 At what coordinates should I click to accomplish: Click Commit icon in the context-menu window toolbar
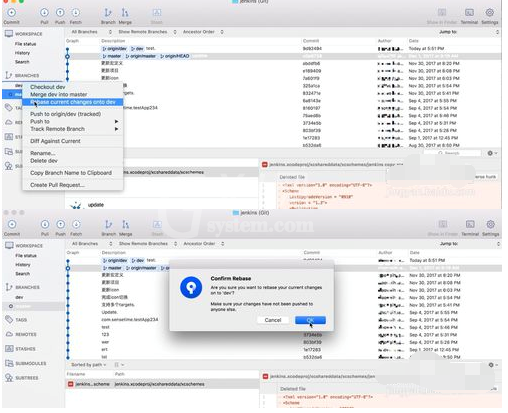tap(12, 13)
